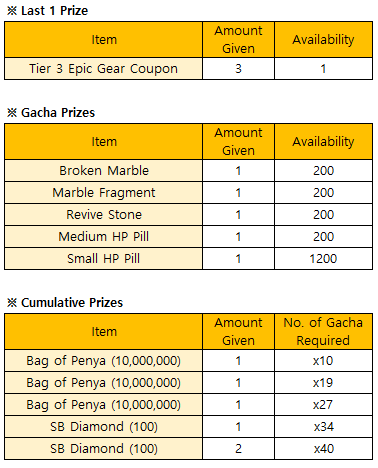Viewport: 378px width, 468px height.
Task: Select the Revive Stone item cell
Action: 103,215
